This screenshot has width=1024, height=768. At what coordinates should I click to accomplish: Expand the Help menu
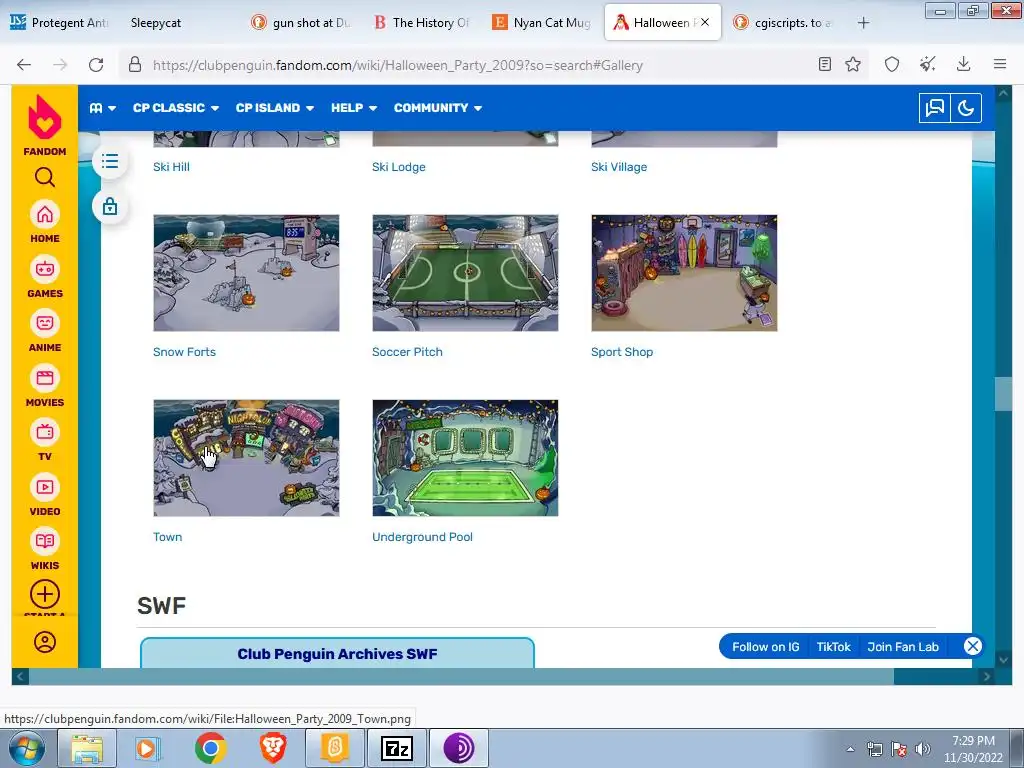[x=354, y=108]
